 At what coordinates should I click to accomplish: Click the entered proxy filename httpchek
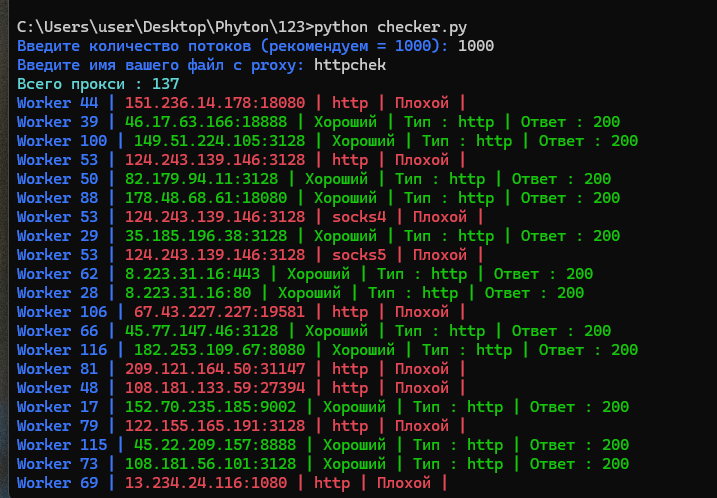click(350, 64)
